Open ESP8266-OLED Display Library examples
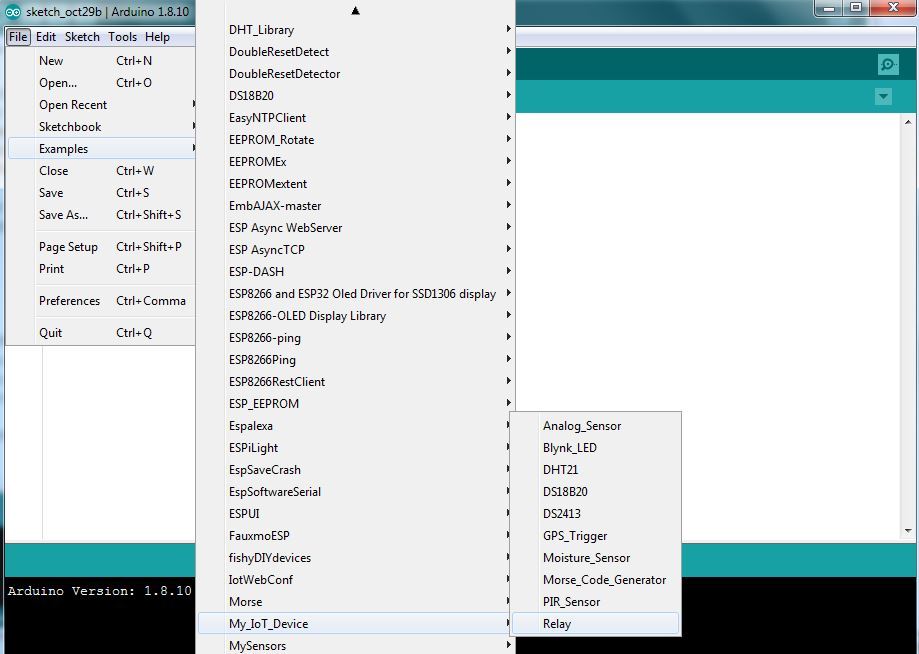 click(356, 316)
